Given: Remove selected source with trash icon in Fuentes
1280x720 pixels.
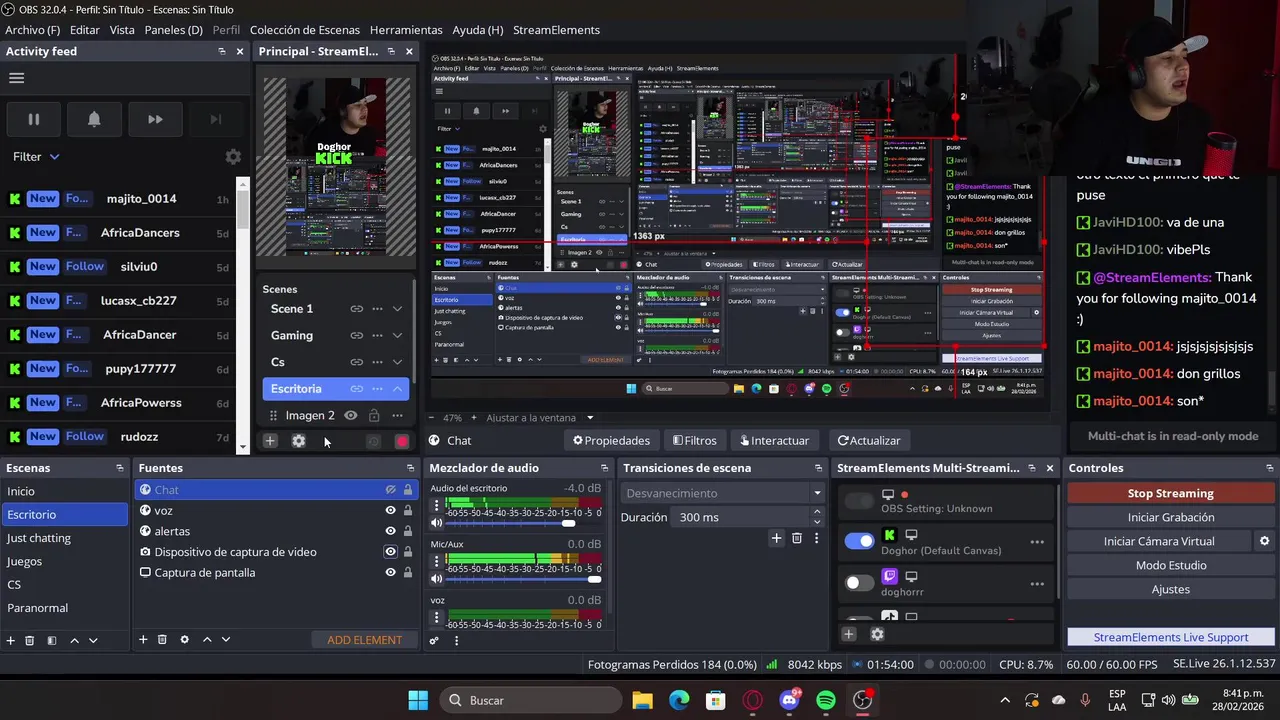Looking at the screenshot, I should pos(162,640).
